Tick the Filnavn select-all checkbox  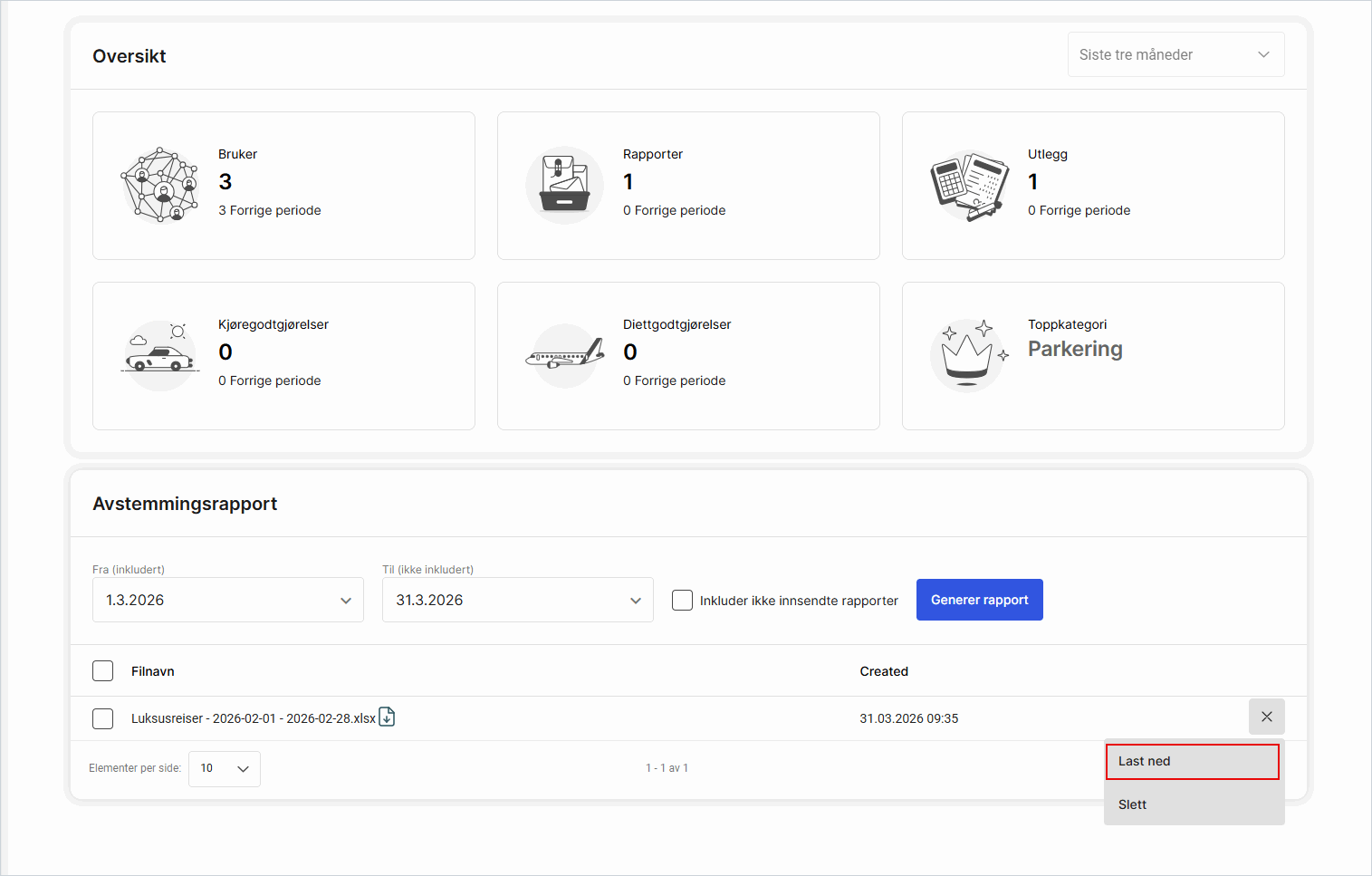pos(103,671)
